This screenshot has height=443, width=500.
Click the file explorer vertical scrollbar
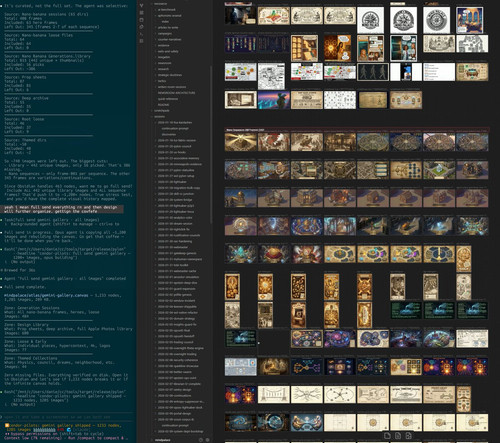coord(211,143)
